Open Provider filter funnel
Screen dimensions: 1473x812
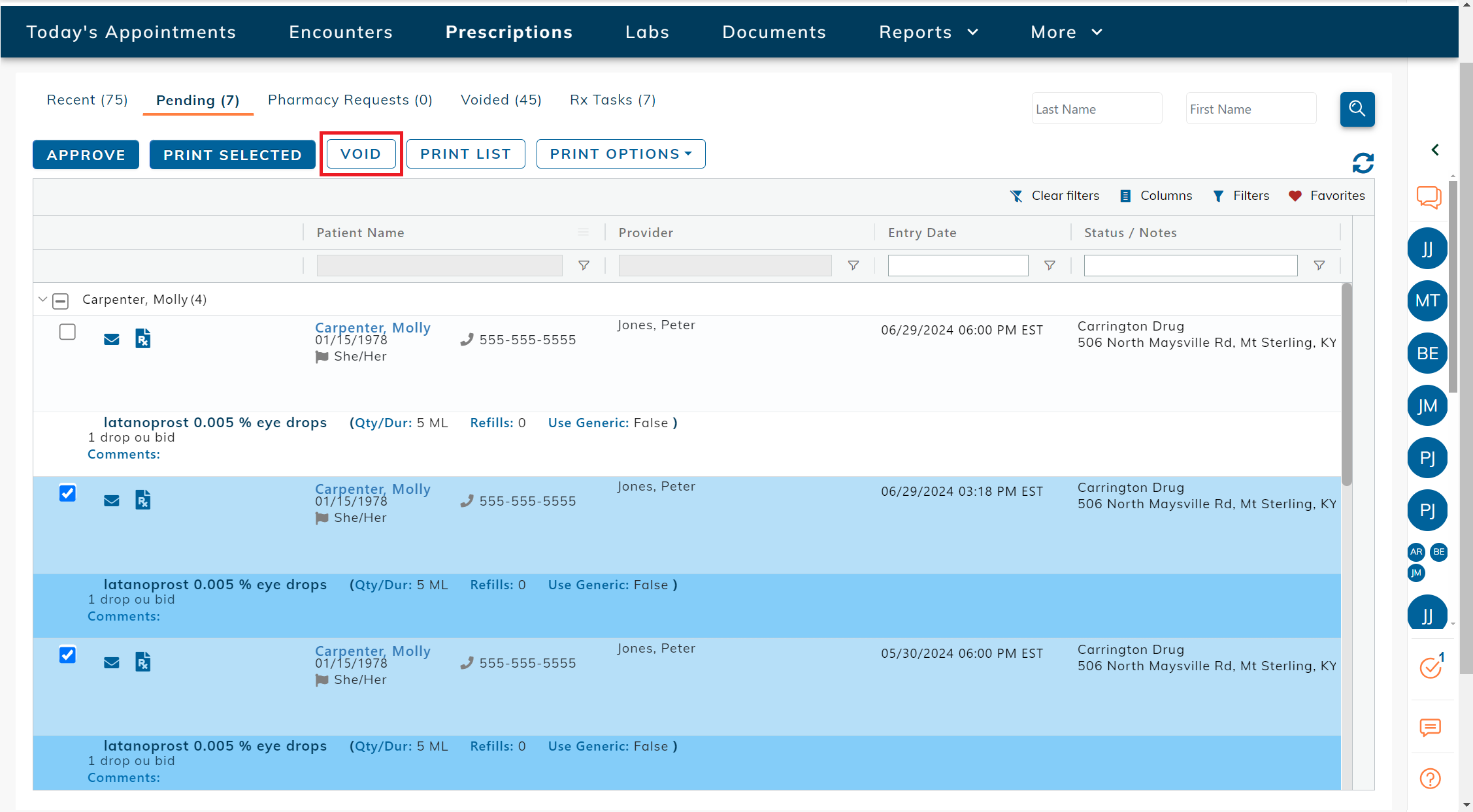(x=853, y=265)
